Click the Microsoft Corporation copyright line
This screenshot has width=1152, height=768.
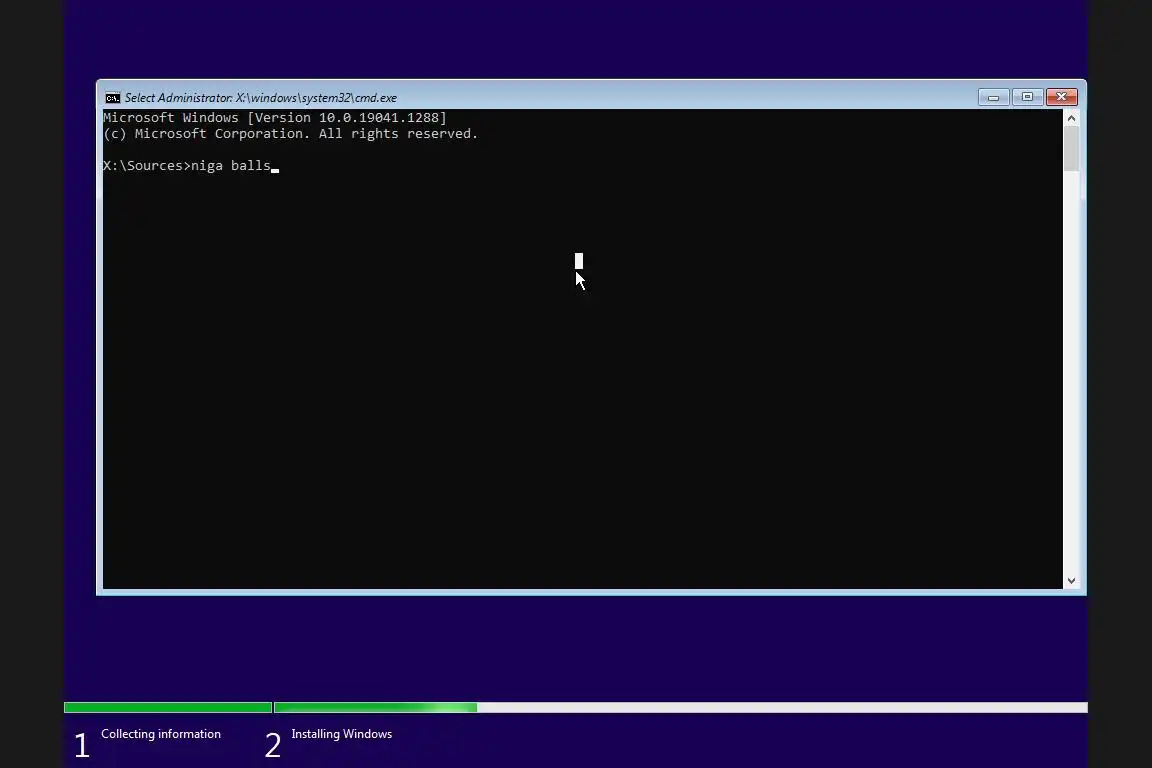pyautogui.click(x=291, y=134)
